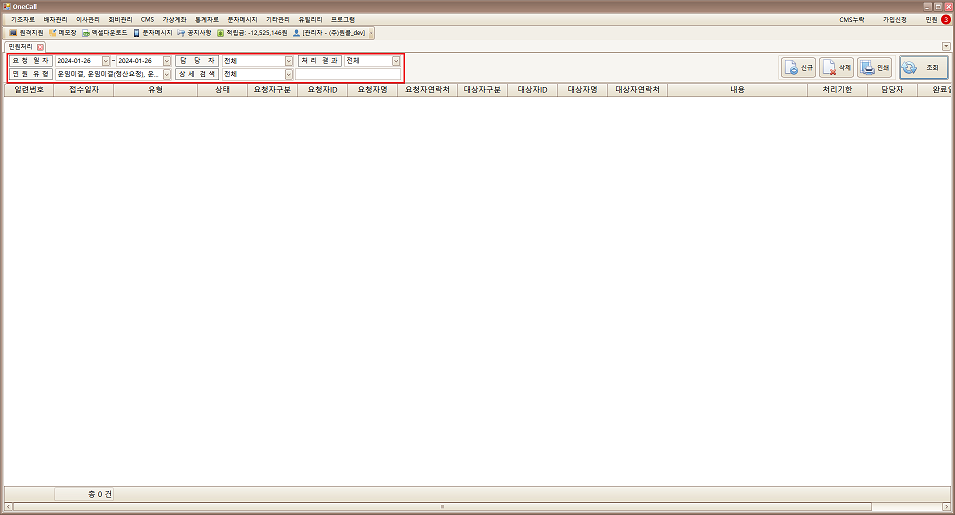Click the 엑셀다운로드 Excel download icon

click(105, 33)
